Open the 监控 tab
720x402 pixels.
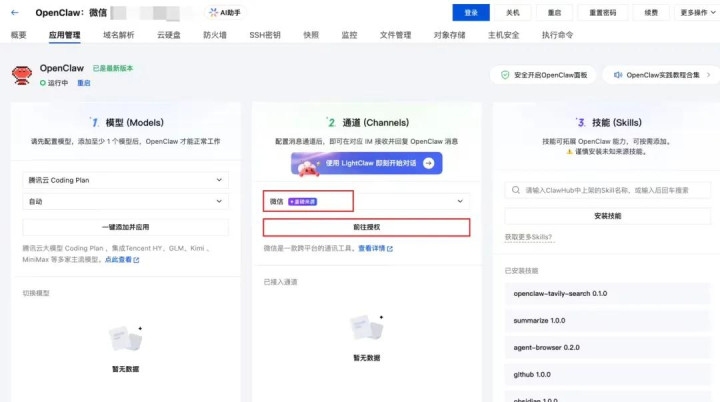point(349,35)
